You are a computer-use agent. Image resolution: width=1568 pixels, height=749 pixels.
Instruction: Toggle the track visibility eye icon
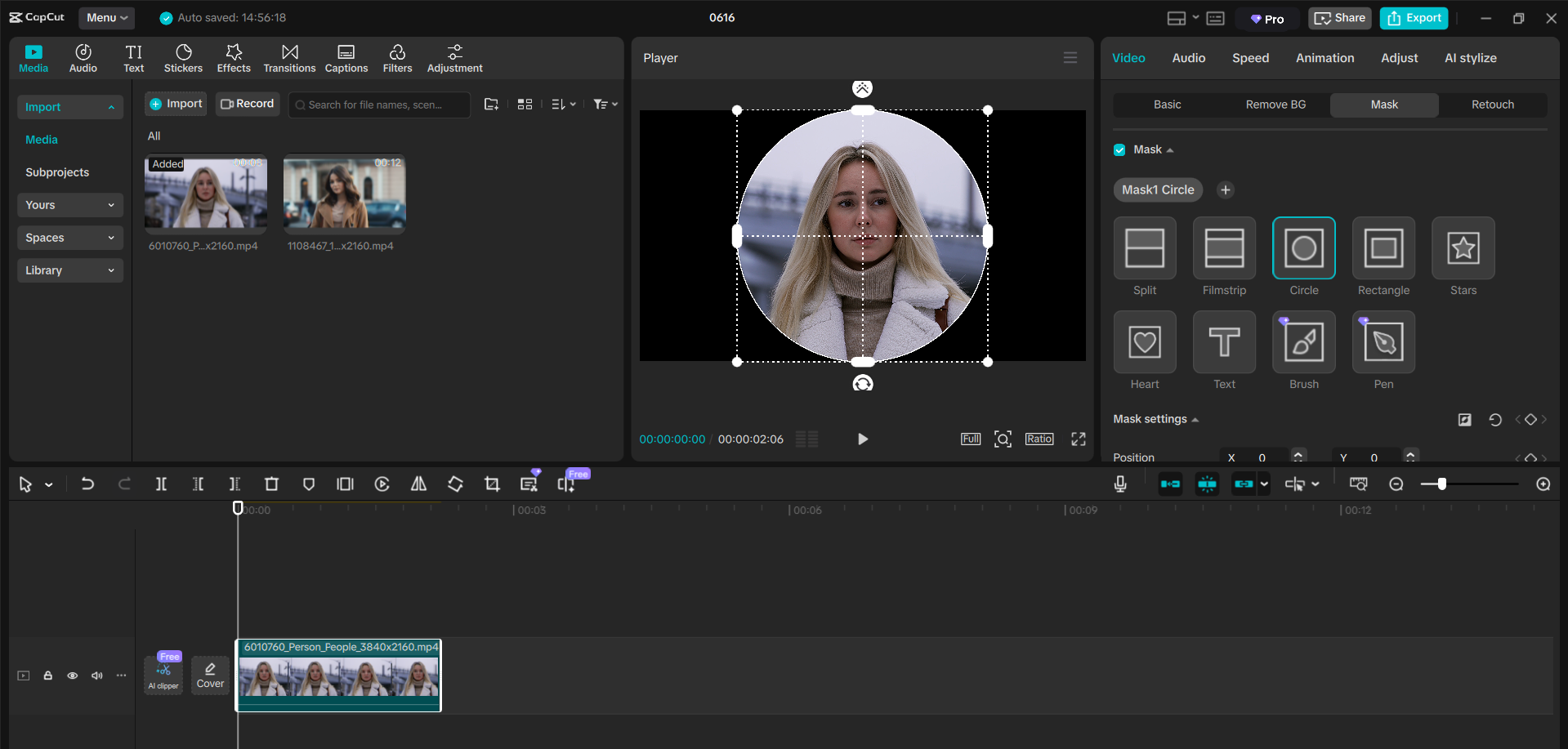72,675
